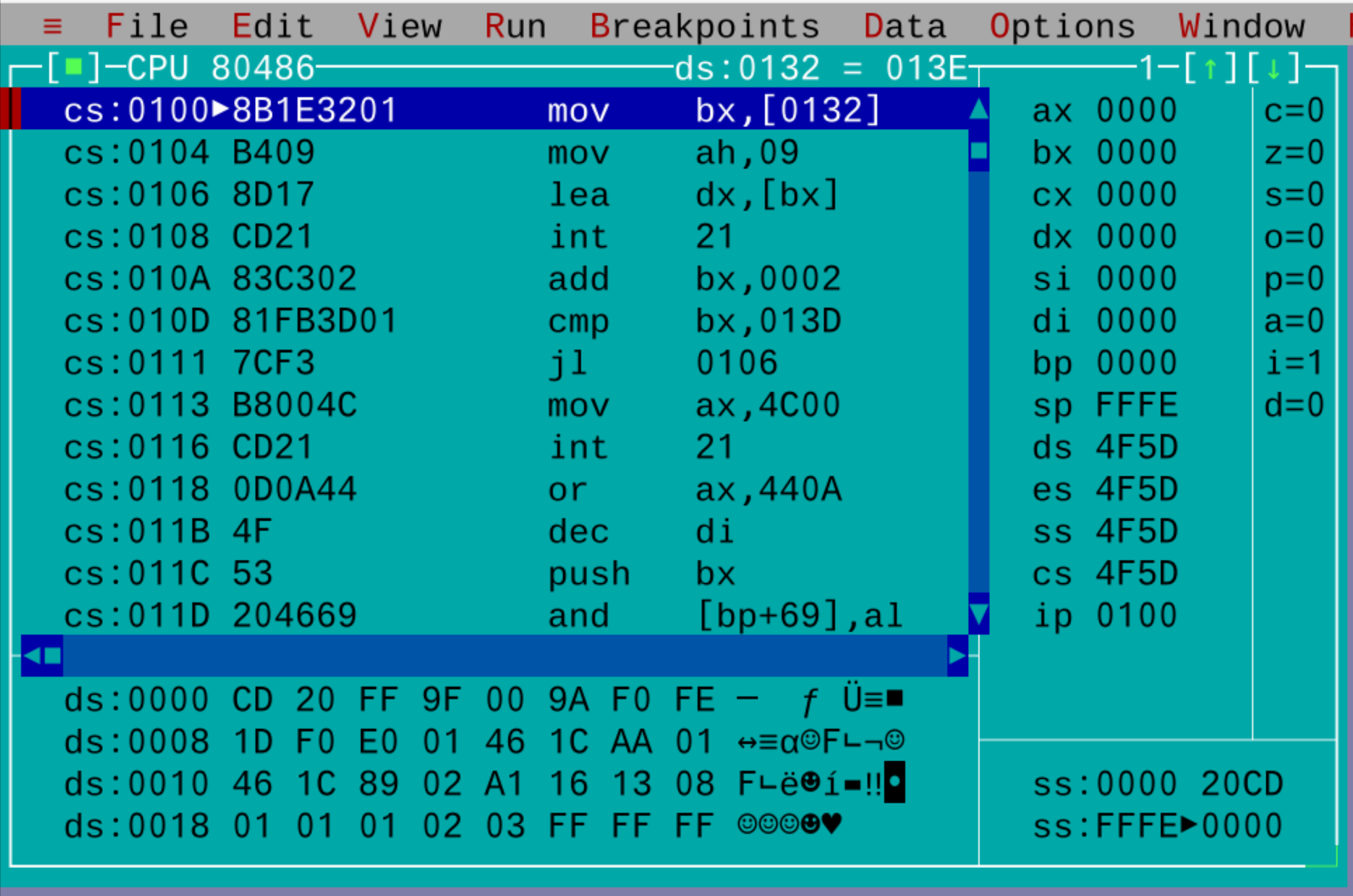The width and height of the screenshot is (1353, 896).
Task: Click the code pane scroll-down arrow
Action: (x=979, y=615)
